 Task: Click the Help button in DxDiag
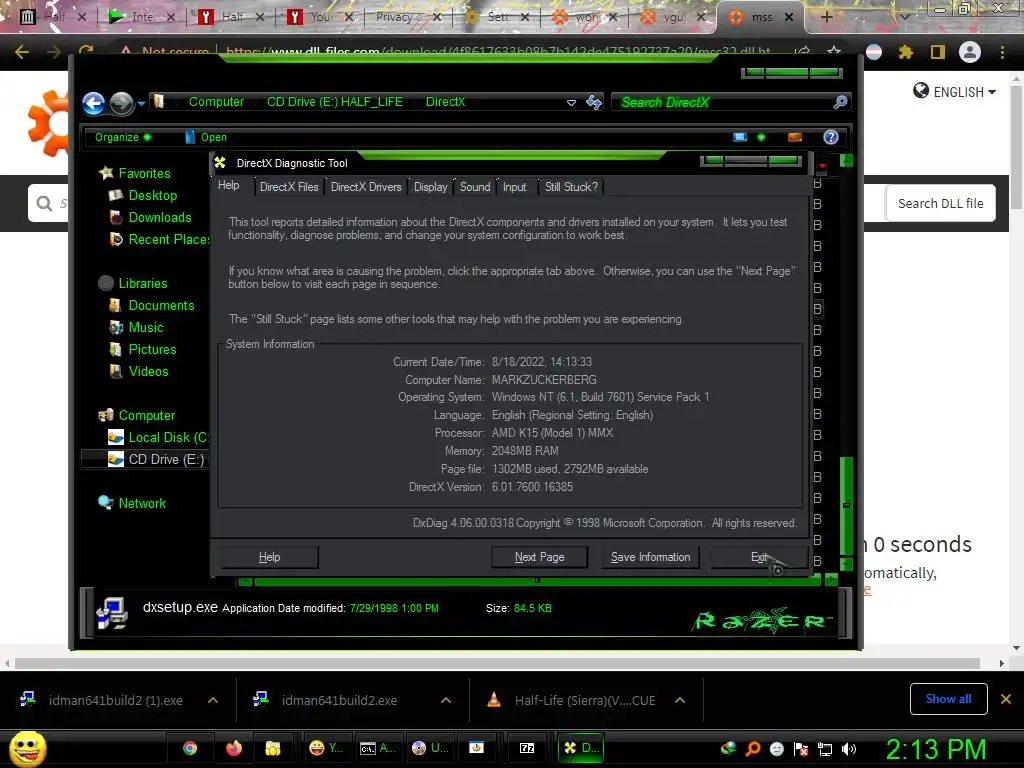(x=269, y=557)
